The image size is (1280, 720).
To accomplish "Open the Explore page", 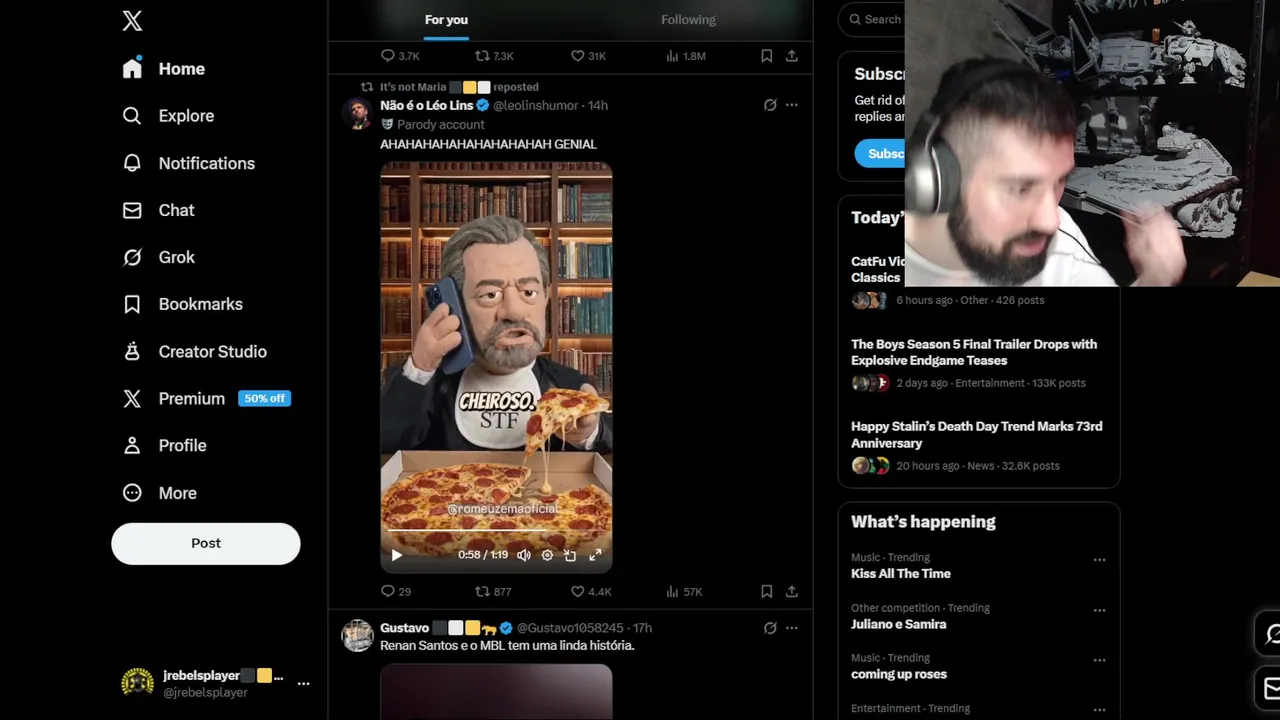I will click(x=168, y=116).
